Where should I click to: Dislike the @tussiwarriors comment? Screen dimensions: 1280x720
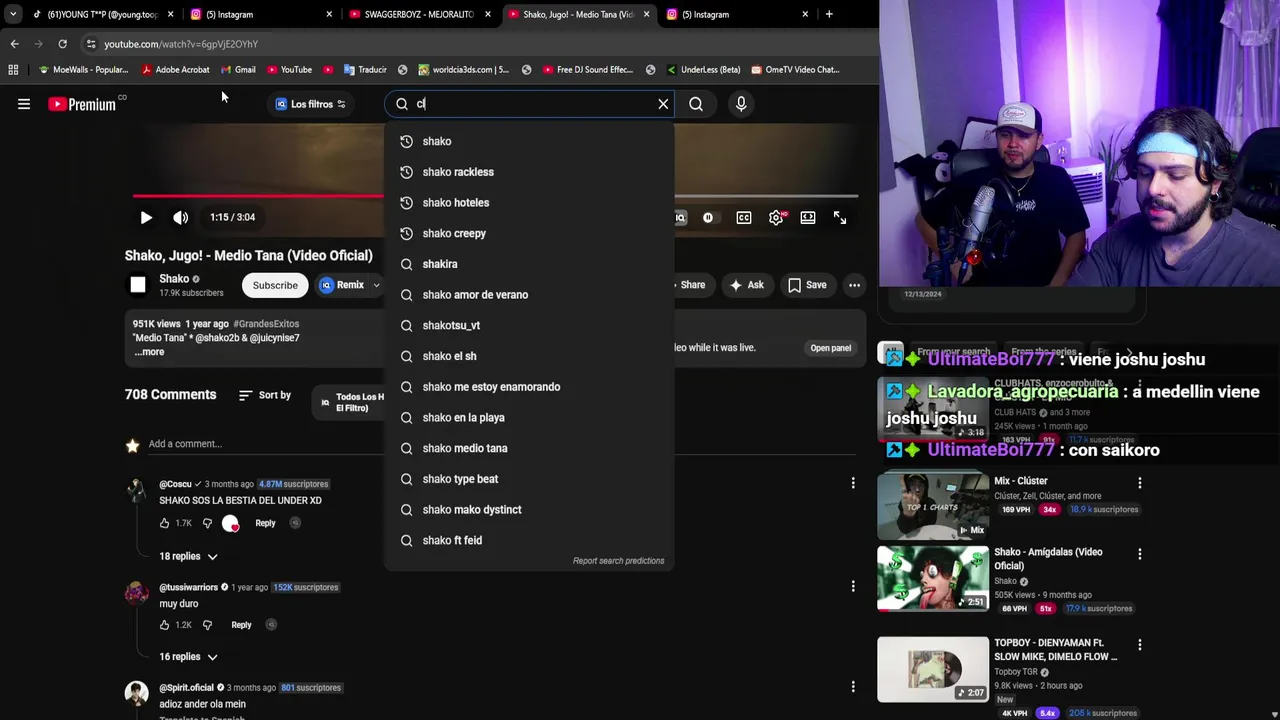pos(207,625)
